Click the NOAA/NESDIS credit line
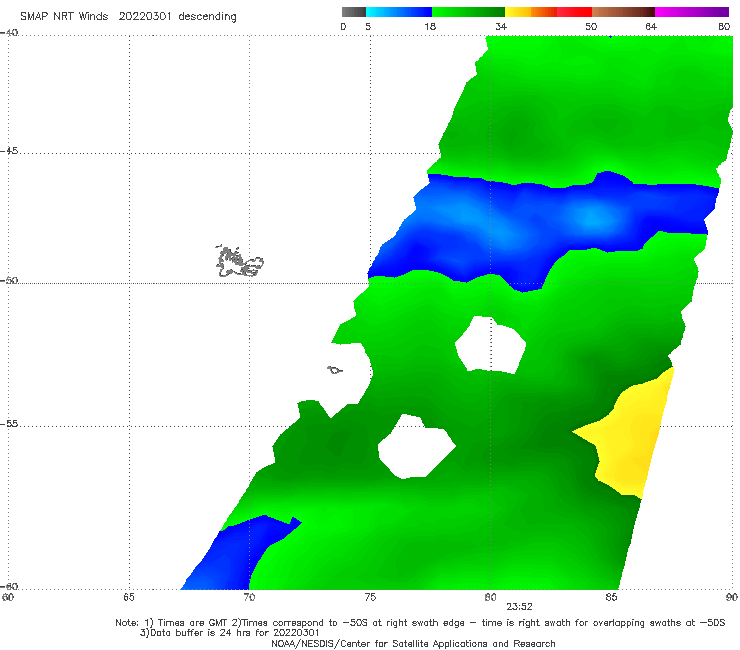740x650 pixels. pos(413,643)
